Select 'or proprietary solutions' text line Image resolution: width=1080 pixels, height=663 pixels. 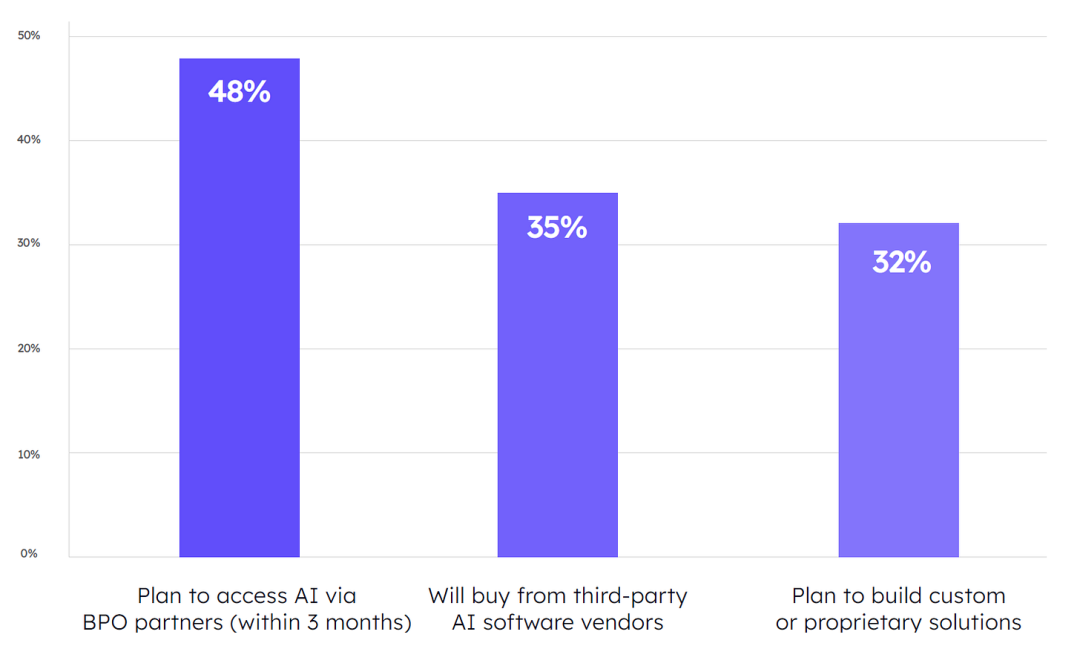pos(898,623)
